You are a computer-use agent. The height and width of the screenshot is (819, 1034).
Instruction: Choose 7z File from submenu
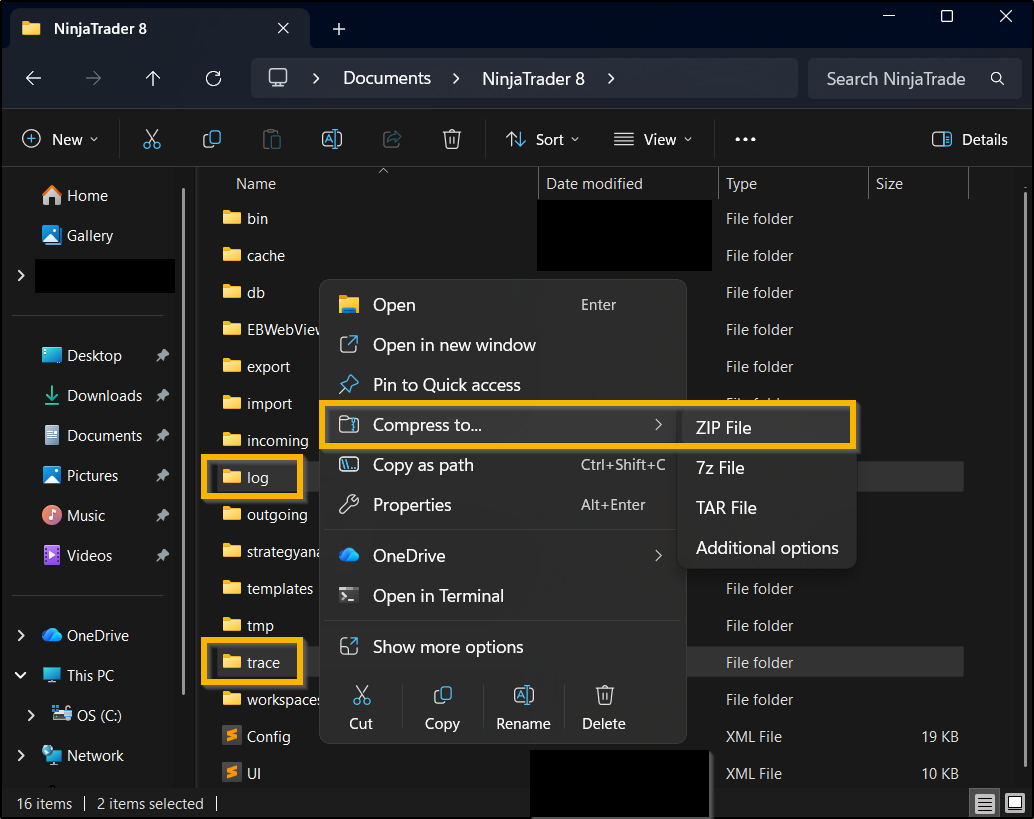[x=766, y=468]
